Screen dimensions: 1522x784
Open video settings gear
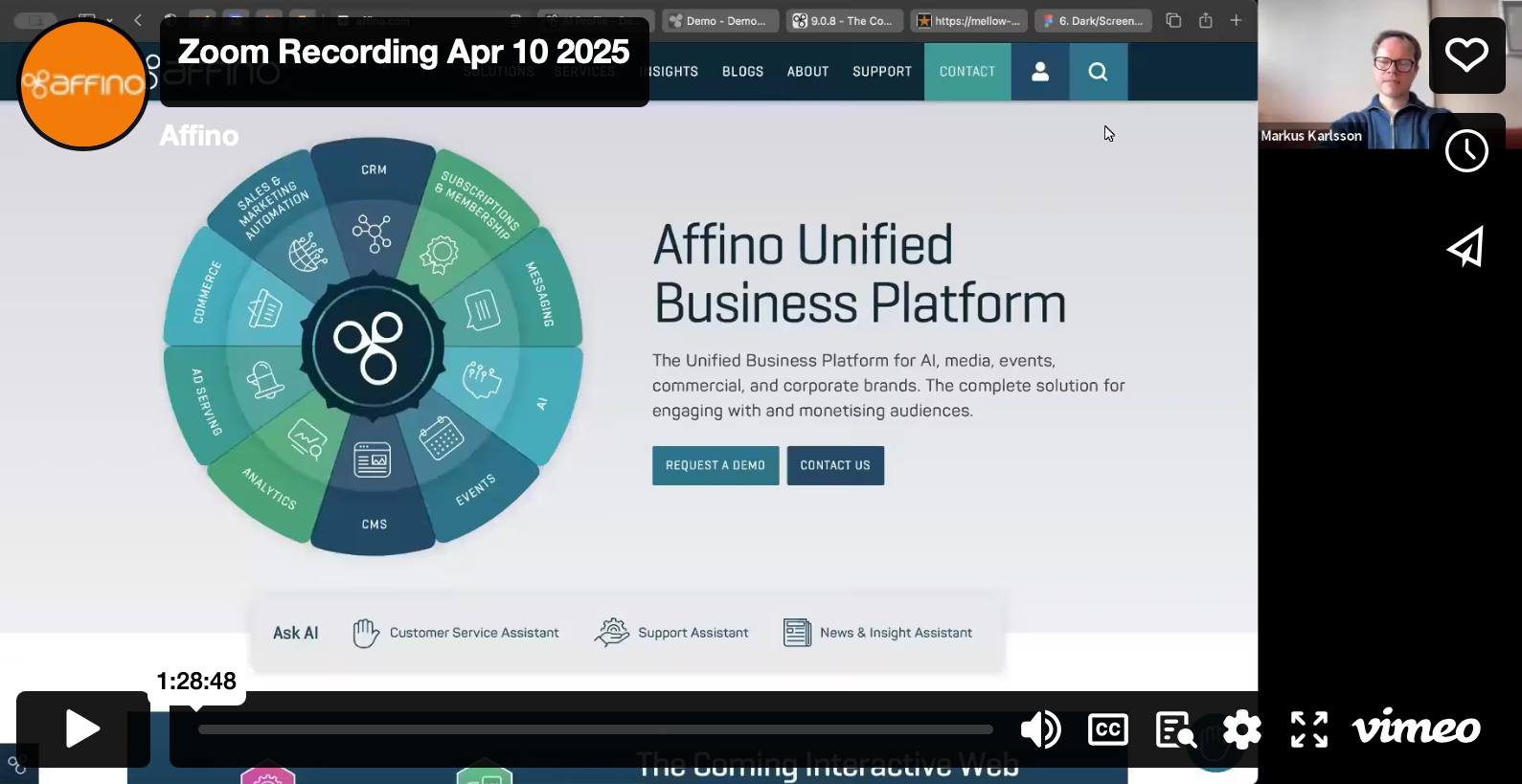coord(1242,729)
